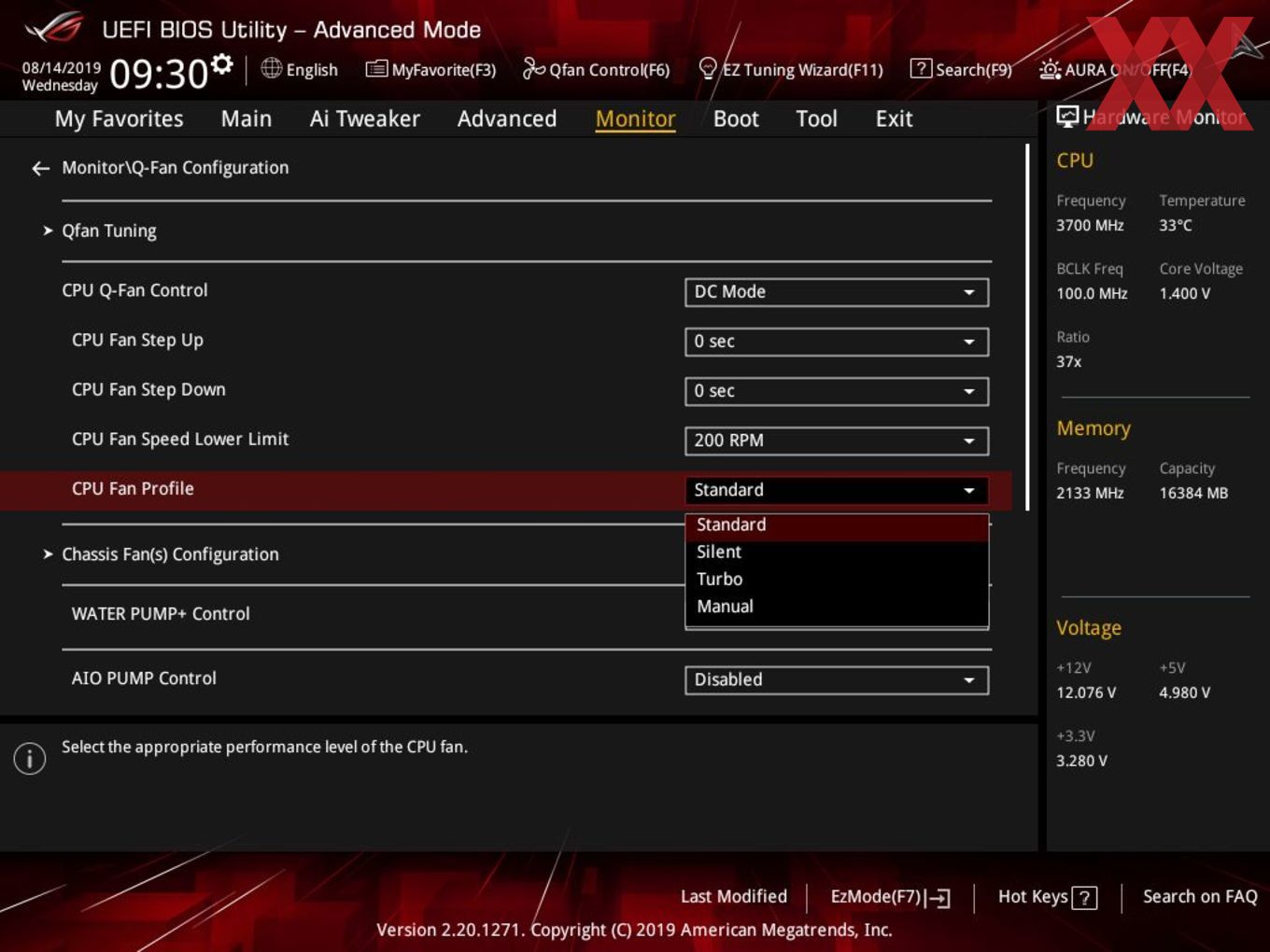1270x952 pixels.
Task: Switch to EzMode(F7)
Action: 890,897
